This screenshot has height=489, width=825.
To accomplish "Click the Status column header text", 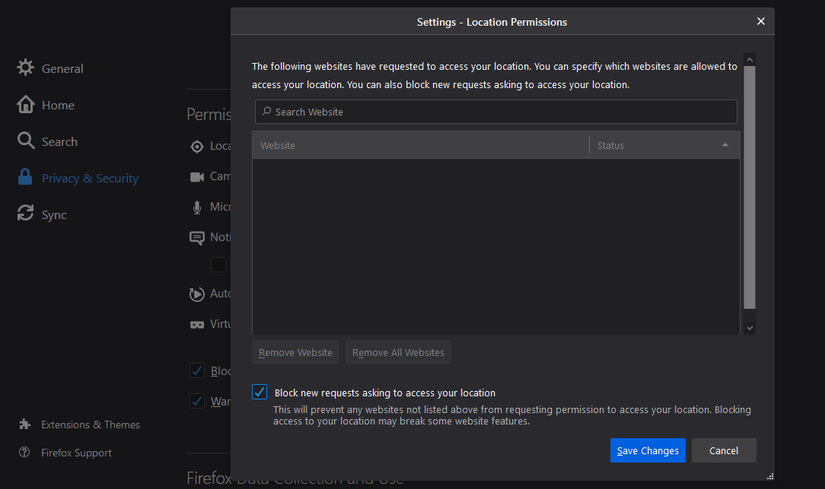I will pyautogui.click(x=610, y=145).
